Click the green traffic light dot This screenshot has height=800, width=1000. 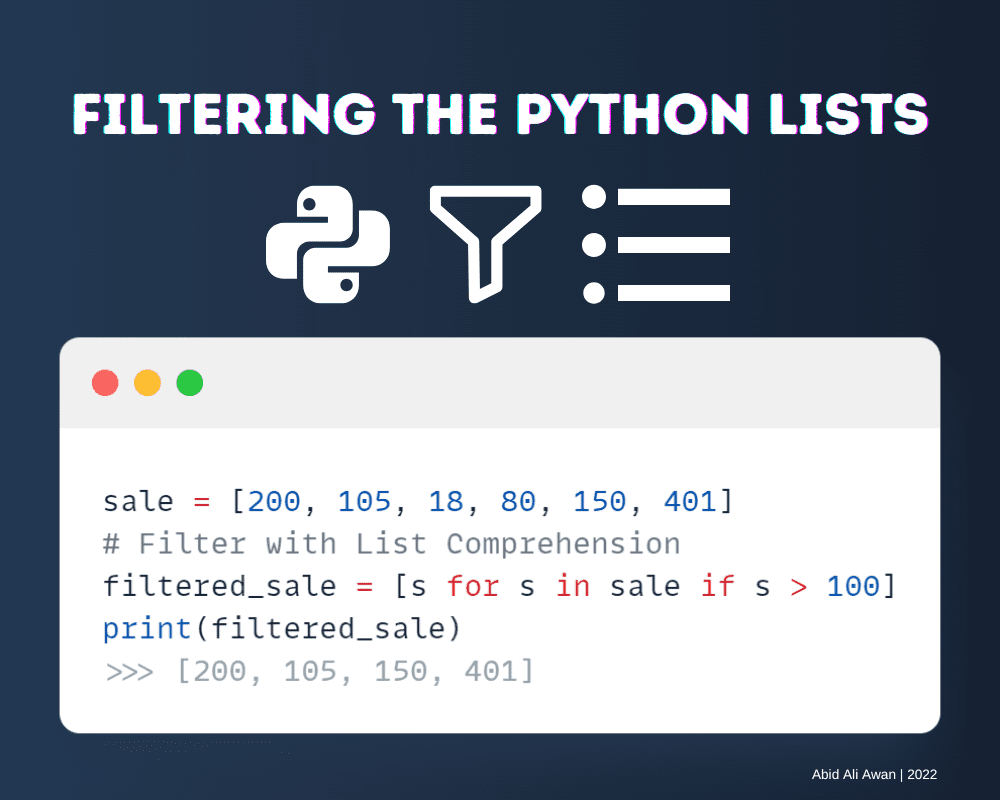190,383
